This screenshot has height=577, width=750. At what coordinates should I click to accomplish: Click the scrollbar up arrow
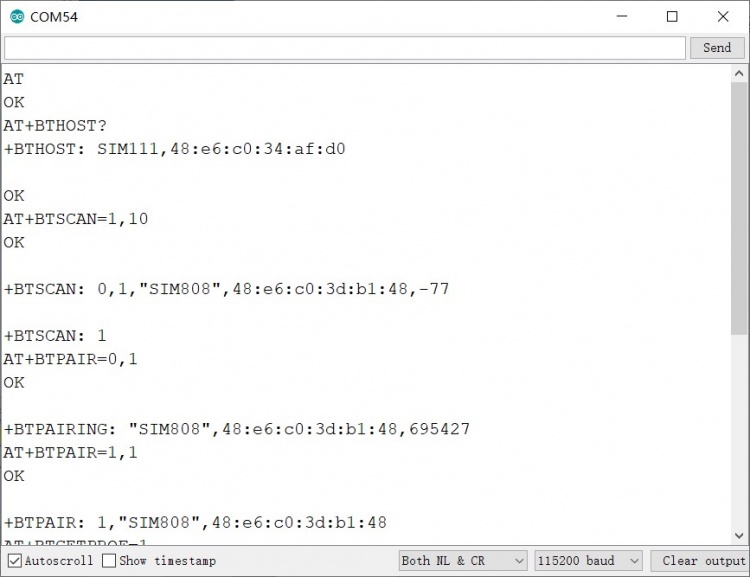739,74
